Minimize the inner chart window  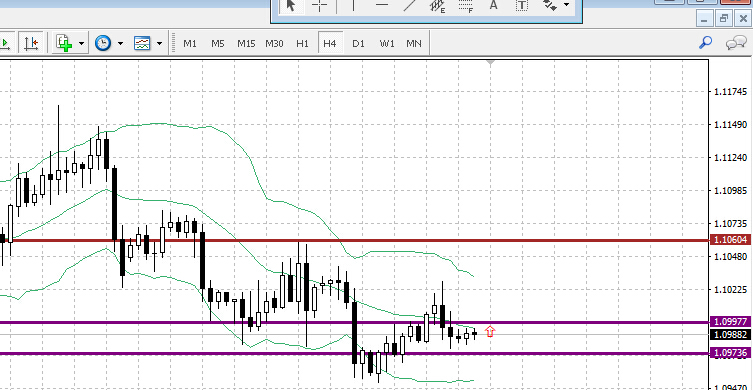click(x=704, y=19)
